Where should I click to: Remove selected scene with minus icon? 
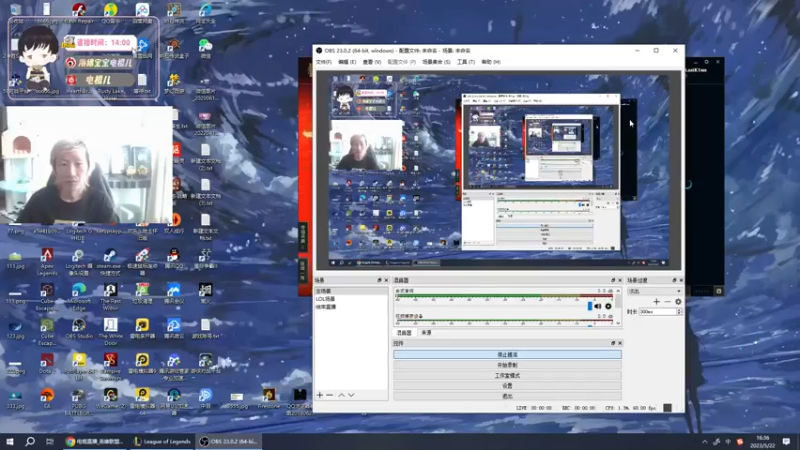click(x=330, y=395)
